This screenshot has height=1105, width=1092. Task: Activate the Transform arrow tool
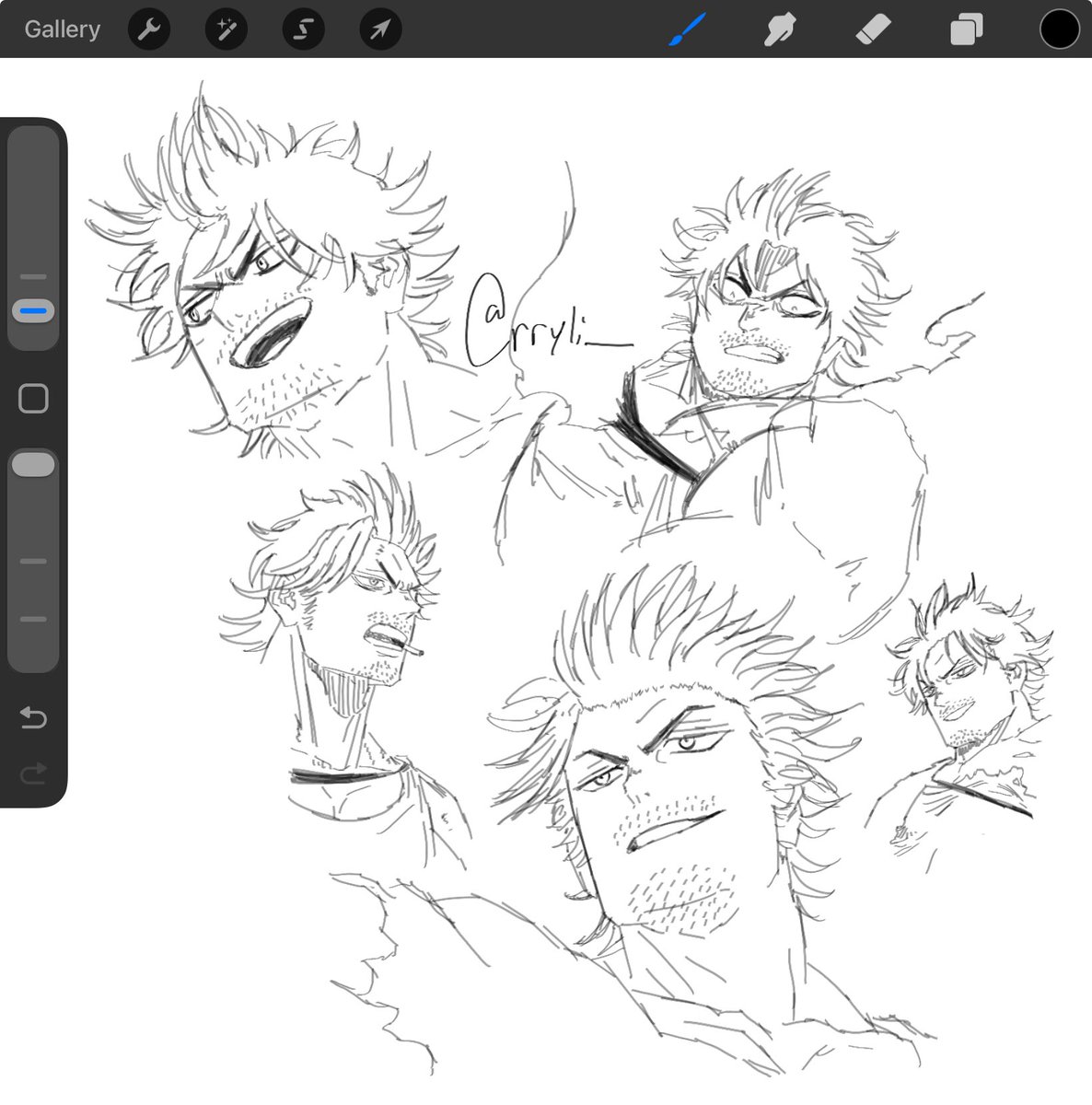(x=380, y=29)
